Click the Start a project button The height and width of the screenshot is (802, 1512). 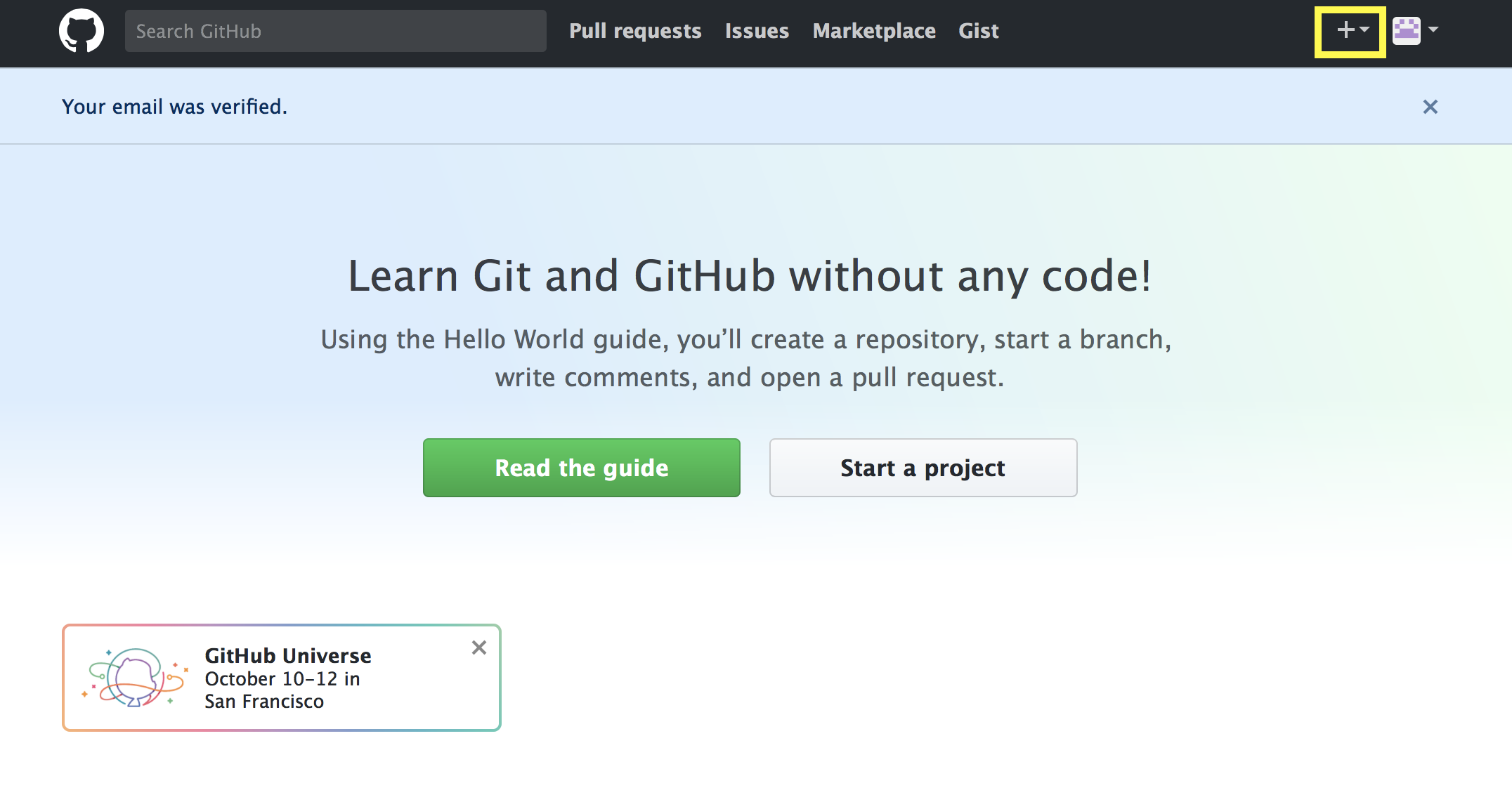923,468
